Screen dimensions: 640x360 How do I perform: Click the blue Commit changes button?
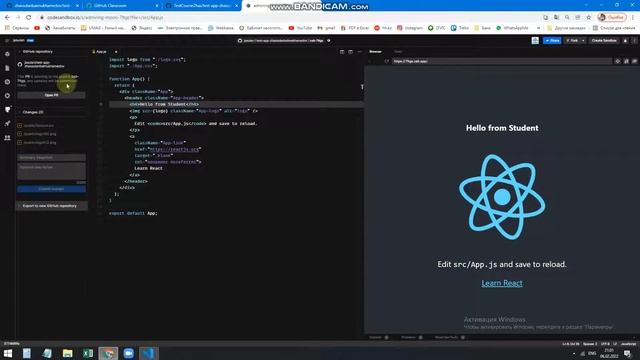point(51,189)
